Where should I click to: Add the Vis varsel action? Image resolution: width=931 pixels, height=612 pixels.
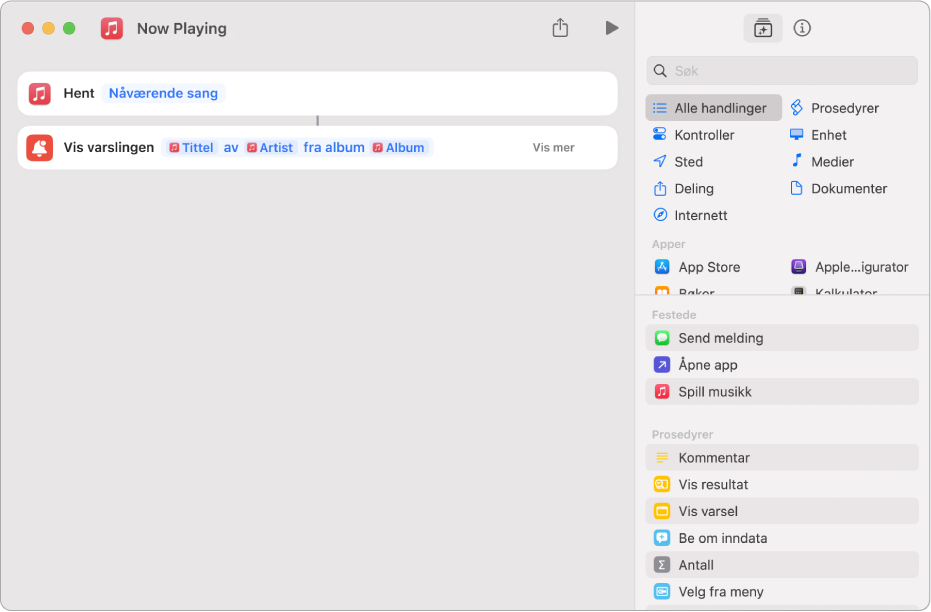(782, 511)
